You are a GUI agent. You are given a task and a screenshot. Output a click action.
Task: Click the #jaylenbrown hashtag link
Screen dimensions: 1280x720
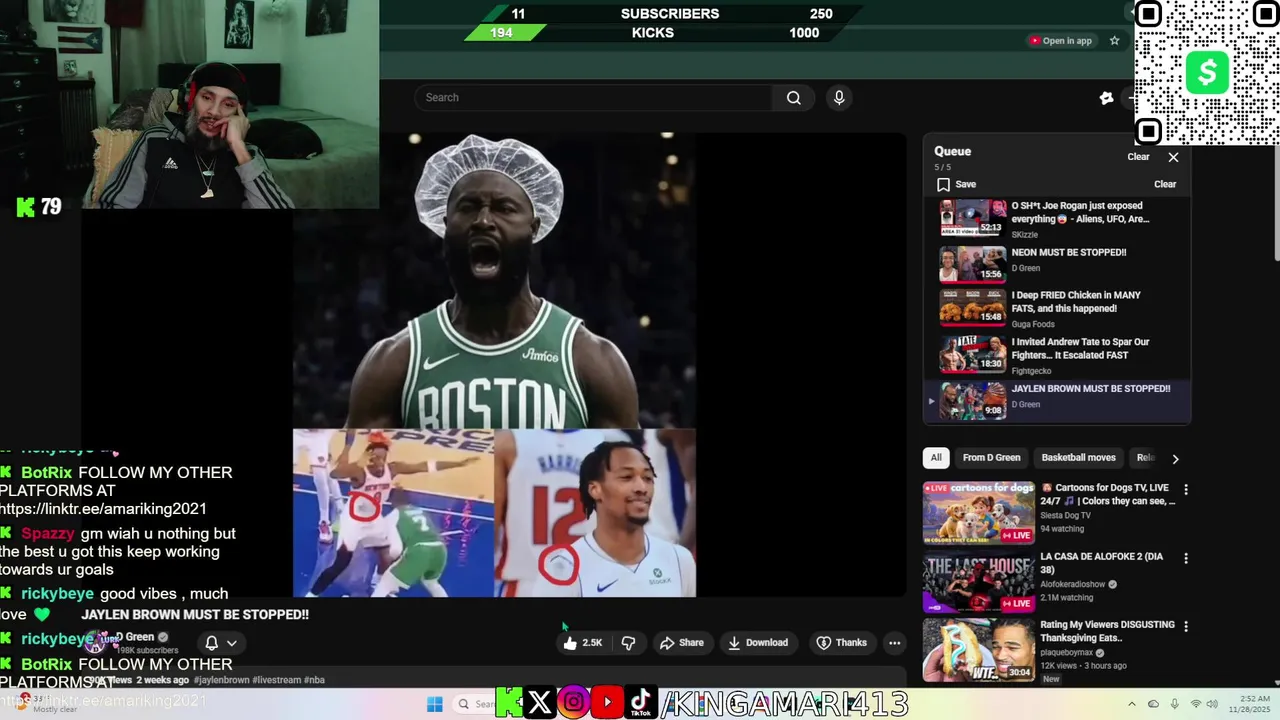coord(220,680)
